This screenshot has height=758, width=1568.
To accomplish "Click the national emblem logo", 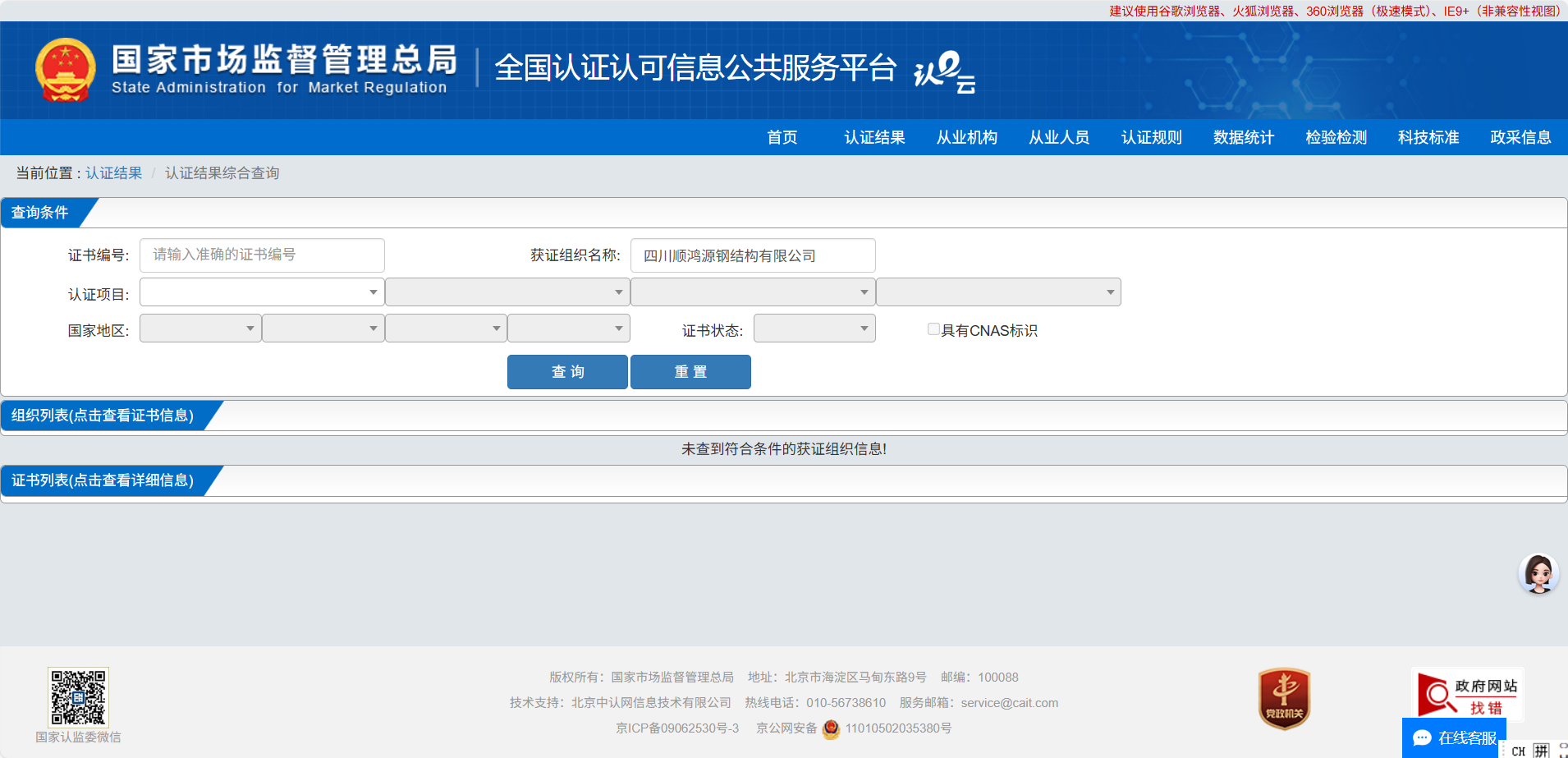I will point(66,70).
